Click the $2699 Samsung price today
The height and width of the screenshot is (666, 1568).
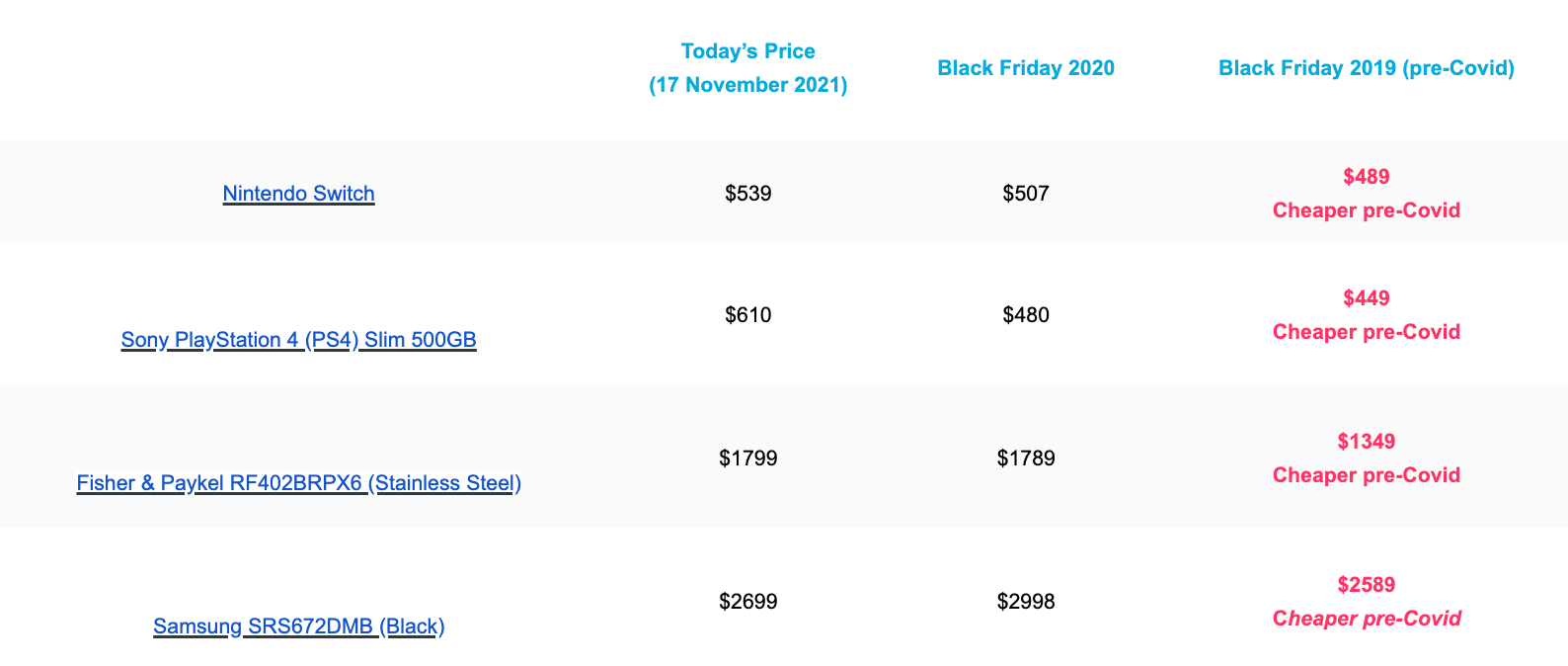[x=747, y=602]
